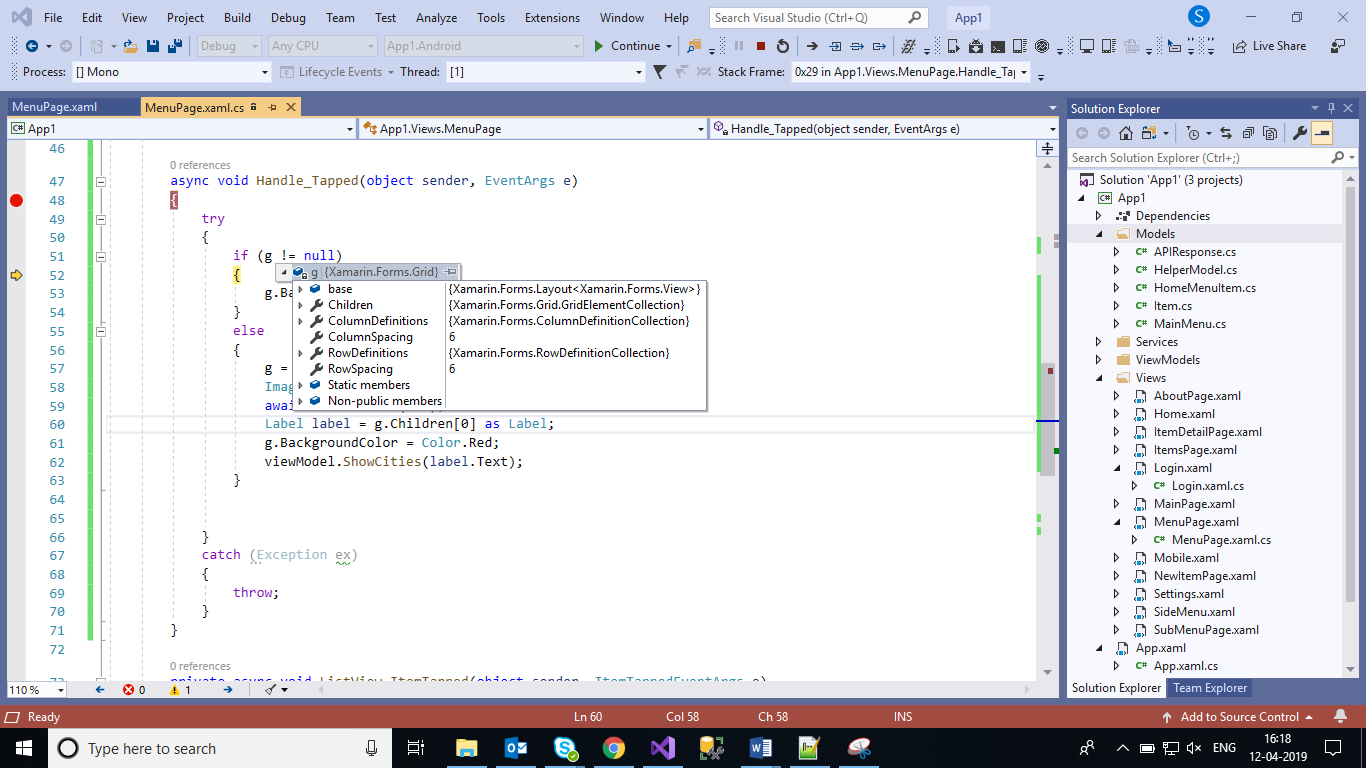Click the Live Share button
The width and height of the screenshot is (1366, 768).
[1269, 46]
